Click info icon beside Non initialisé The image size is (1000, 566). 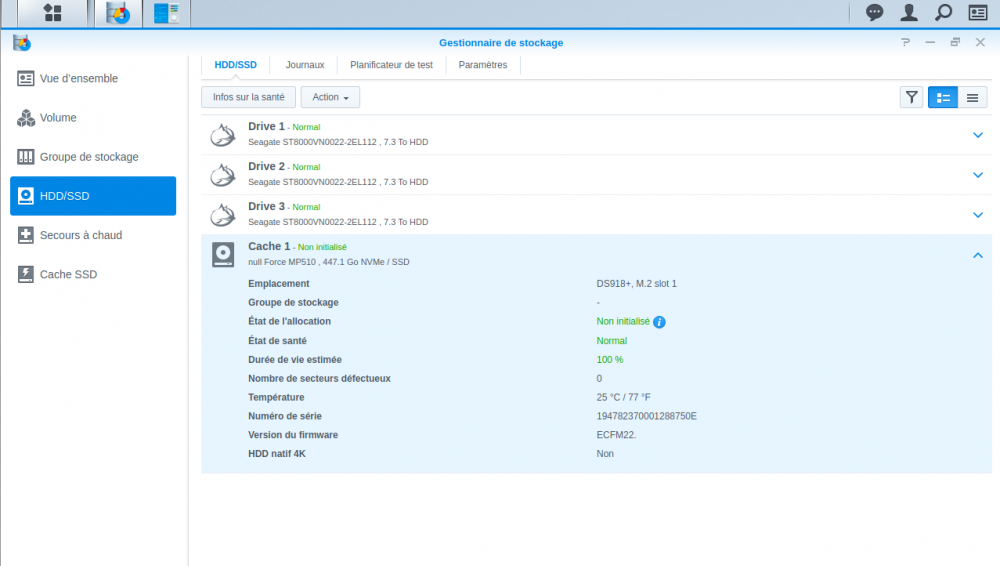[x=659, y=322]
